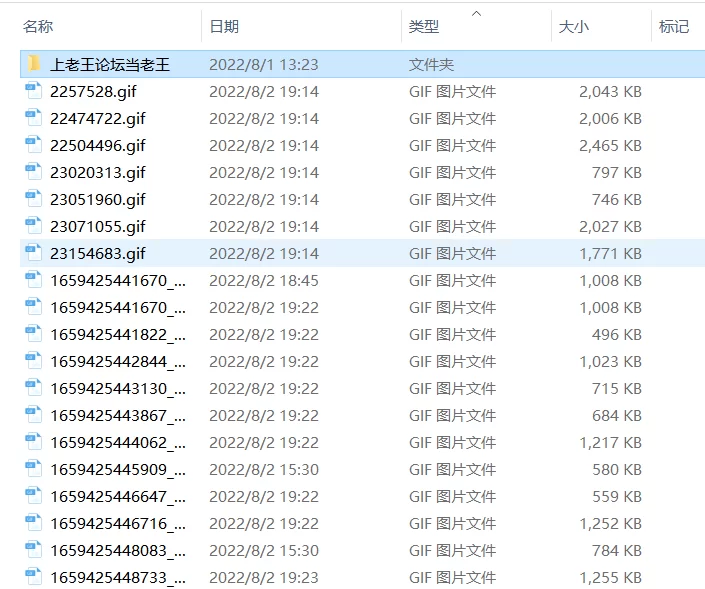This screenshot has width=705, height=589.
Task: Select the file name 1659425441822_...
Action: [118, 335]
